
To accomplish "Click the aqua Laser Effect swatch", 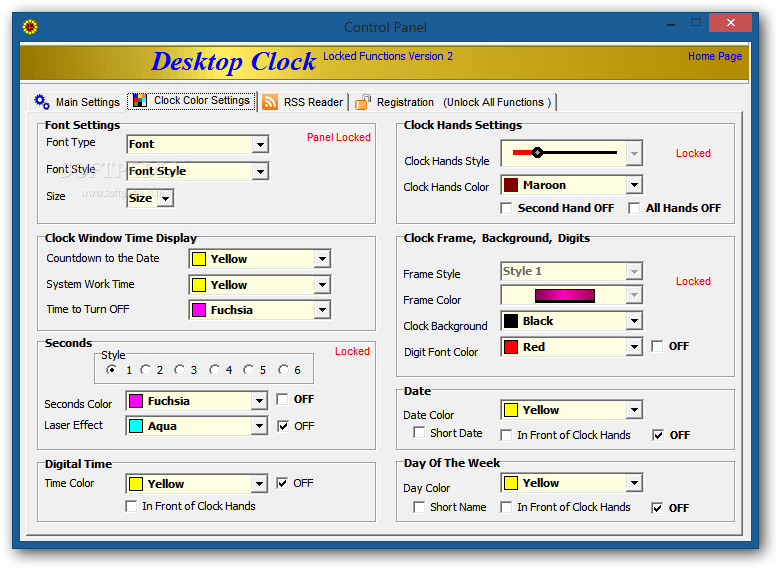I will coord(136,426).
